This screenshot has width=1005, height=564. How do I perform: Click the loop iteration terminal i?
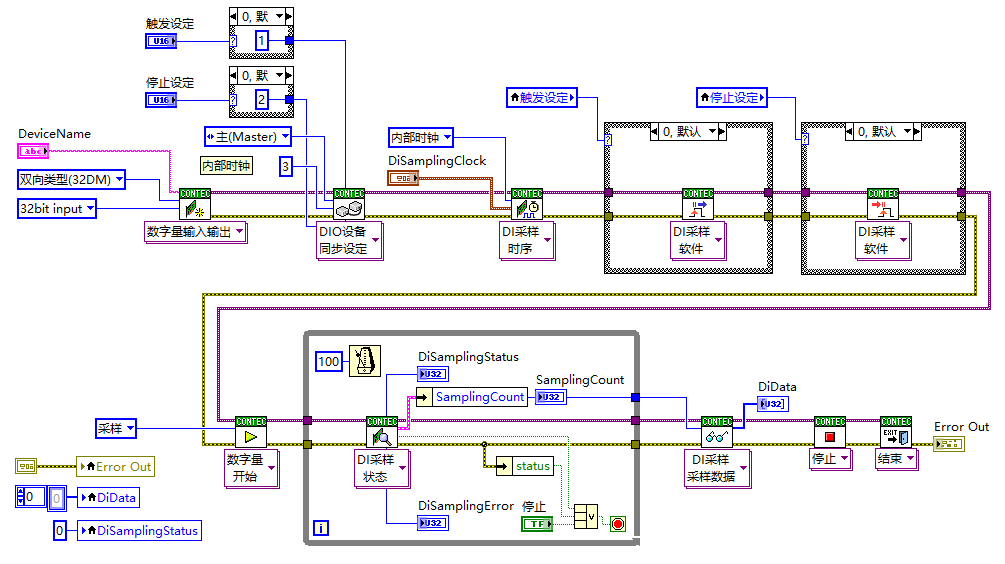320,527
